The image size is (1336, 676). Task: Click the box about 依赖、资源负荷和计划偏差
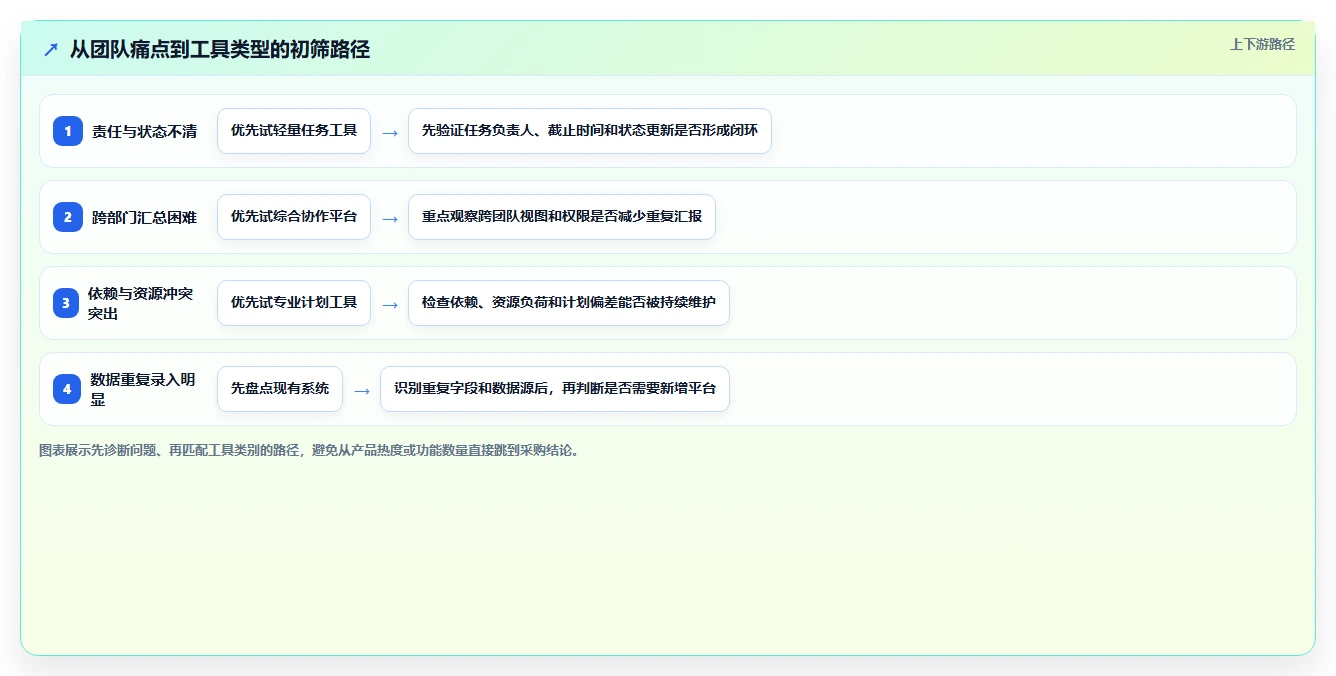tap(569, 303)
